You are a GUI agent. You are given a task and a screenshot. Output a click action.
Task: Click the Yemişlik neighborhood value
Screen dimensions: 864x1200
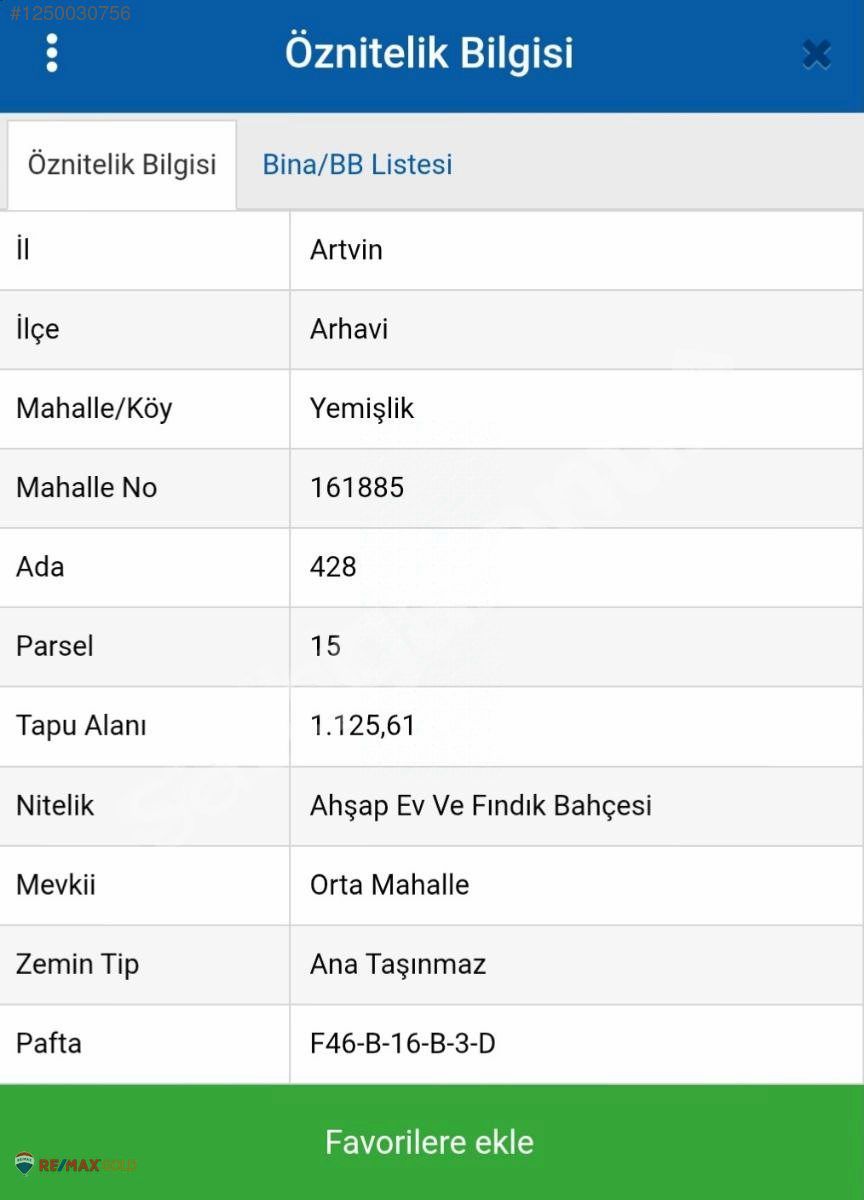point(362,408)
